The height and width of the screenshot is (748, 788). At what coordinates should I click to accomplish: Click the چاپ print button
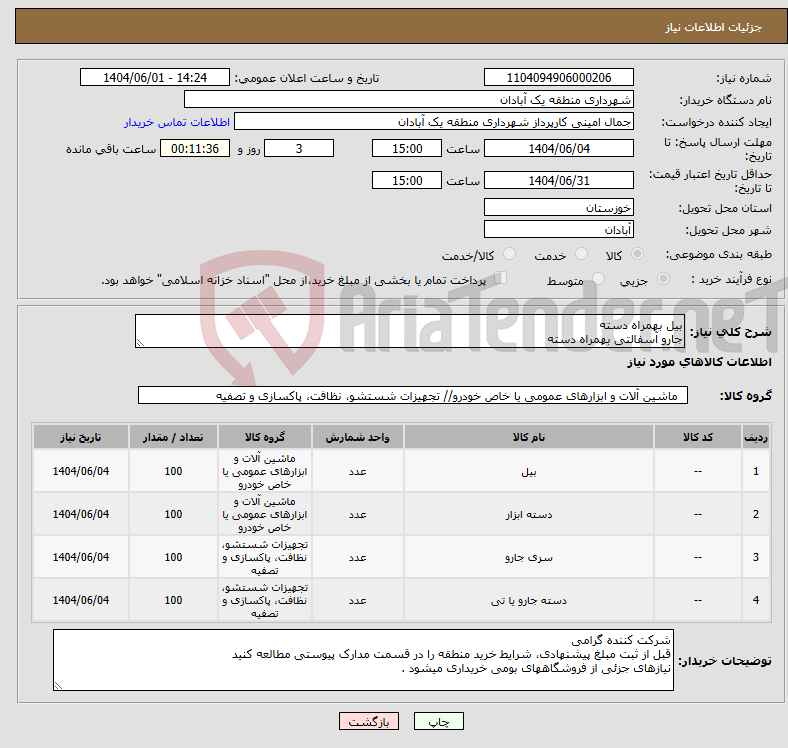pos(439,721)
